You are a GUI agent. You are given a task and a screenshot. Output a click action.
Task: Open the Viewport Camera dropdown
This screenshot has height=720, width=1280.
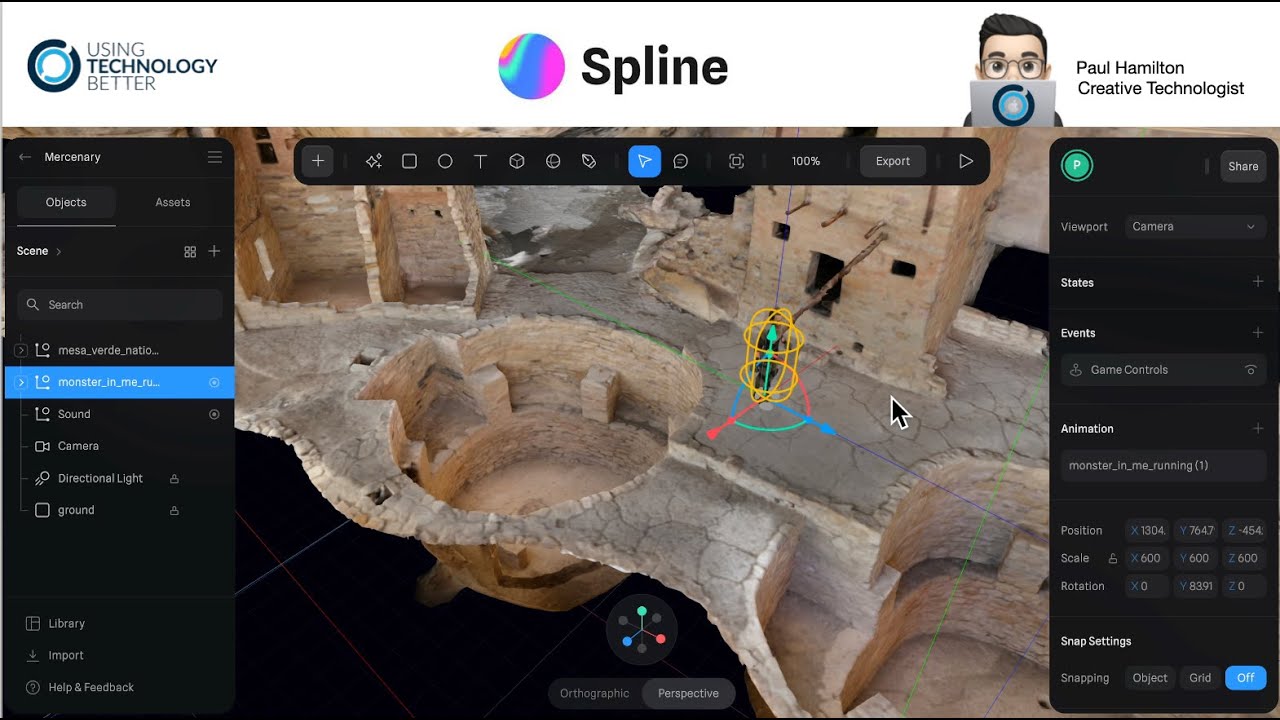(x=1195, y=227)
